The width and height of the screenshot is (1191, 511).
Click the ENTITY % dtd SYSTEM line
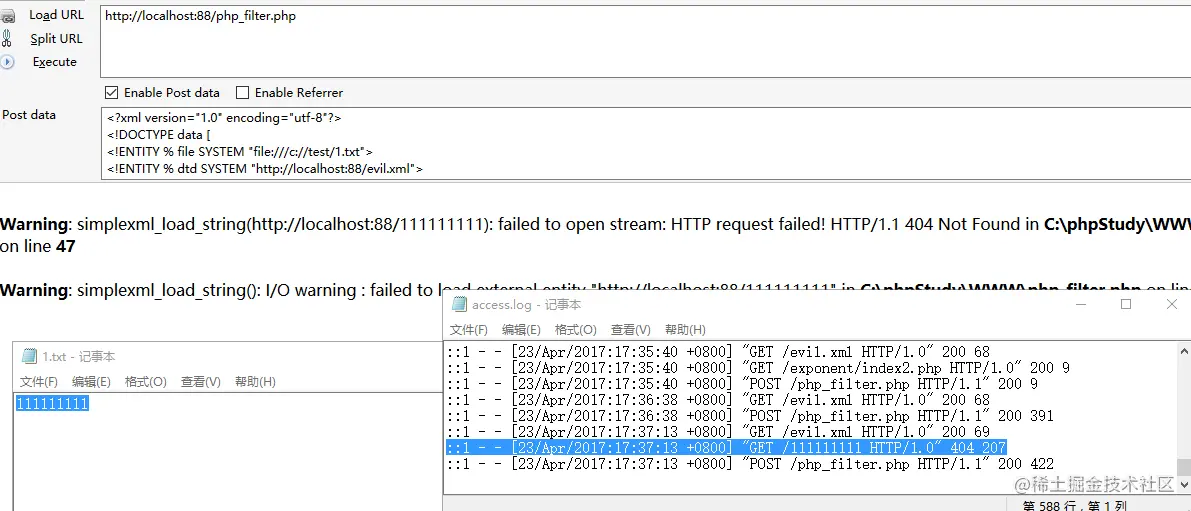[x=264, y=169]
